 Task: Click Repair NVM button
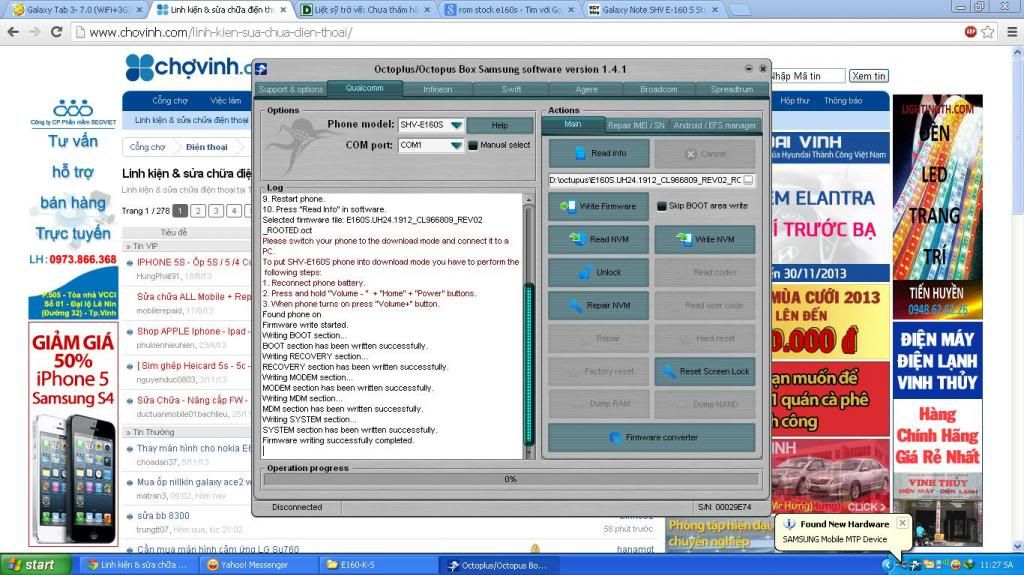pos(599,305)
